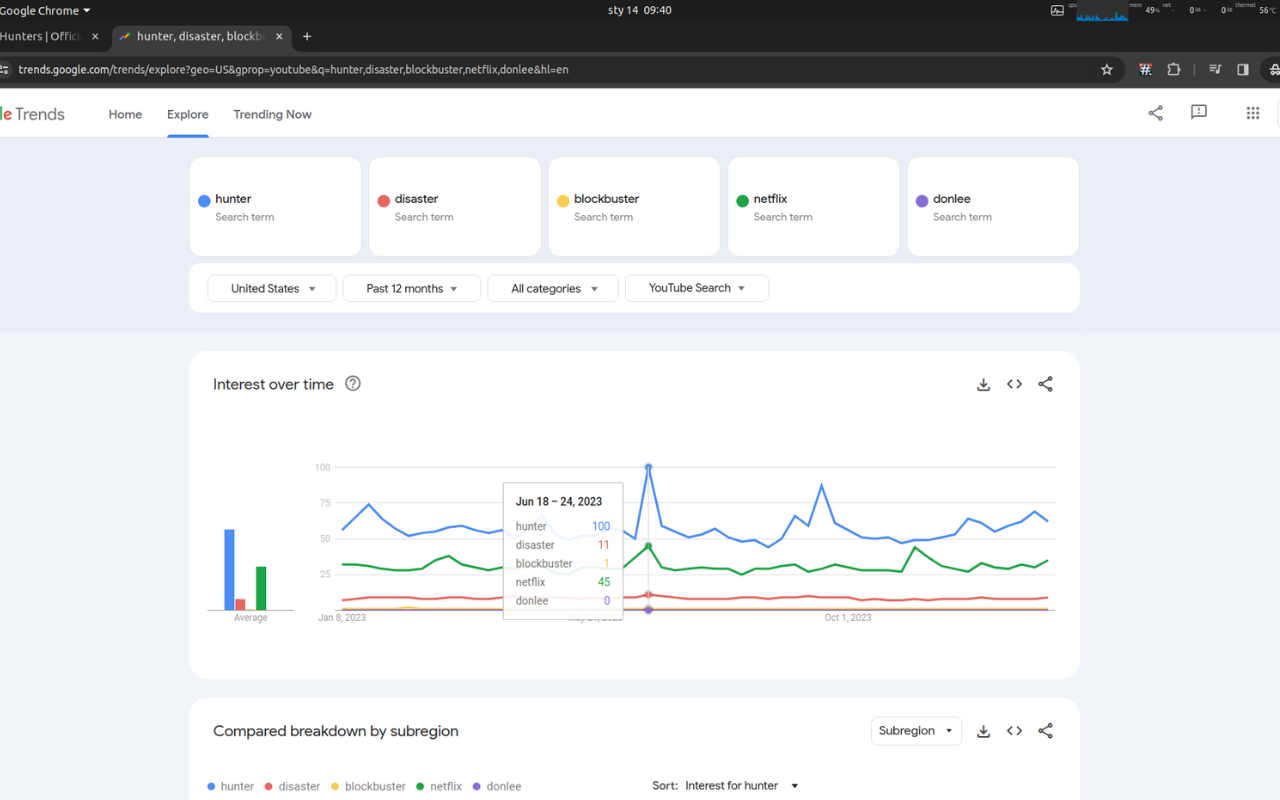
Task: Click the CPU usage graph in top panel
Action: click(x=1101, y=12)
